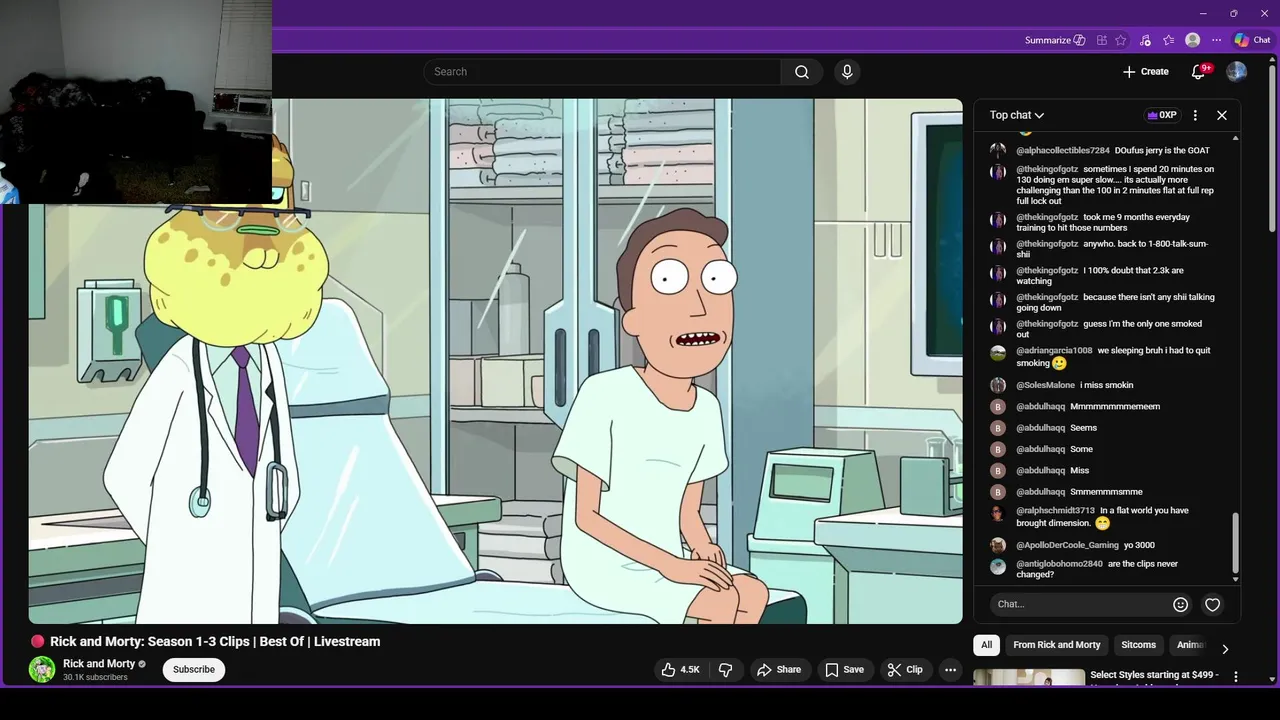Dislike the video thumbs down

point(726,670)
